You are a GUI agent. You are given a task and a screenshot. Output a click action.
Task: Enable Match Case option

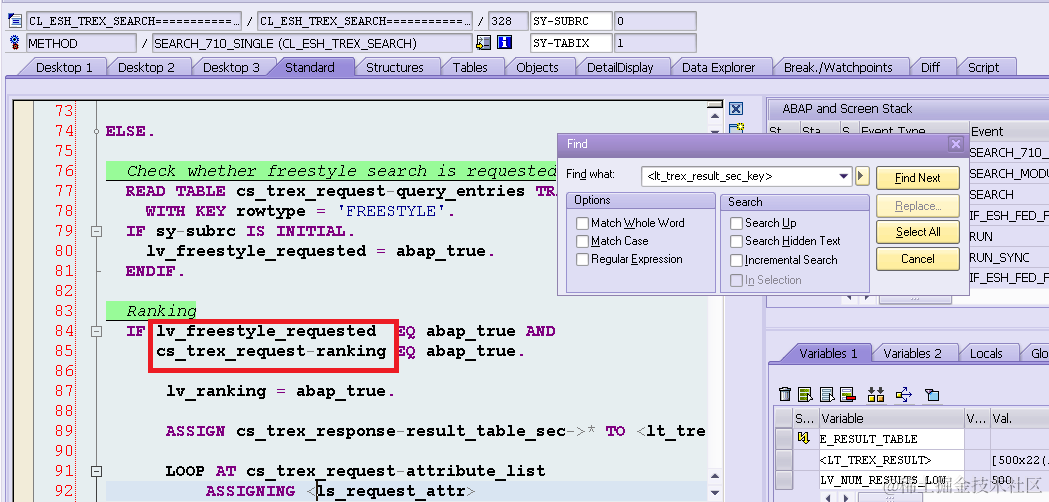(x=582, y=241)
